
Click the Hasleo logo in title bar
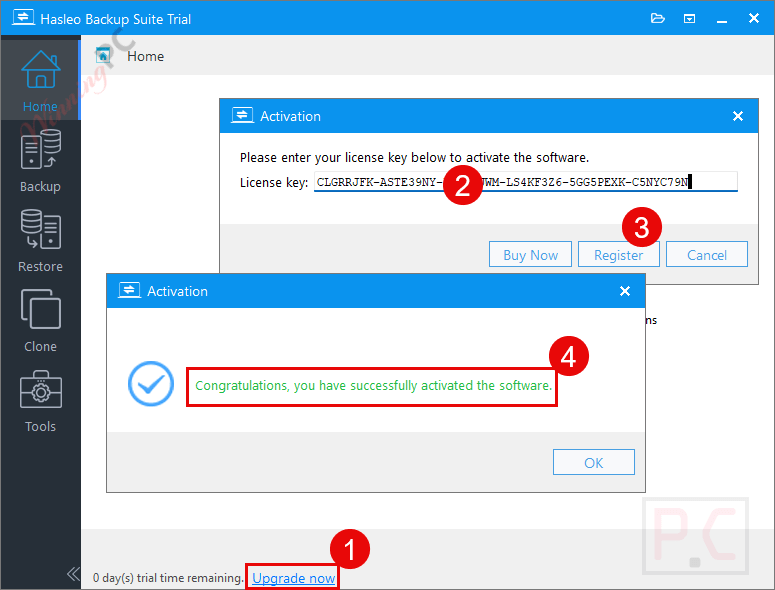click(x=23, y=18)
